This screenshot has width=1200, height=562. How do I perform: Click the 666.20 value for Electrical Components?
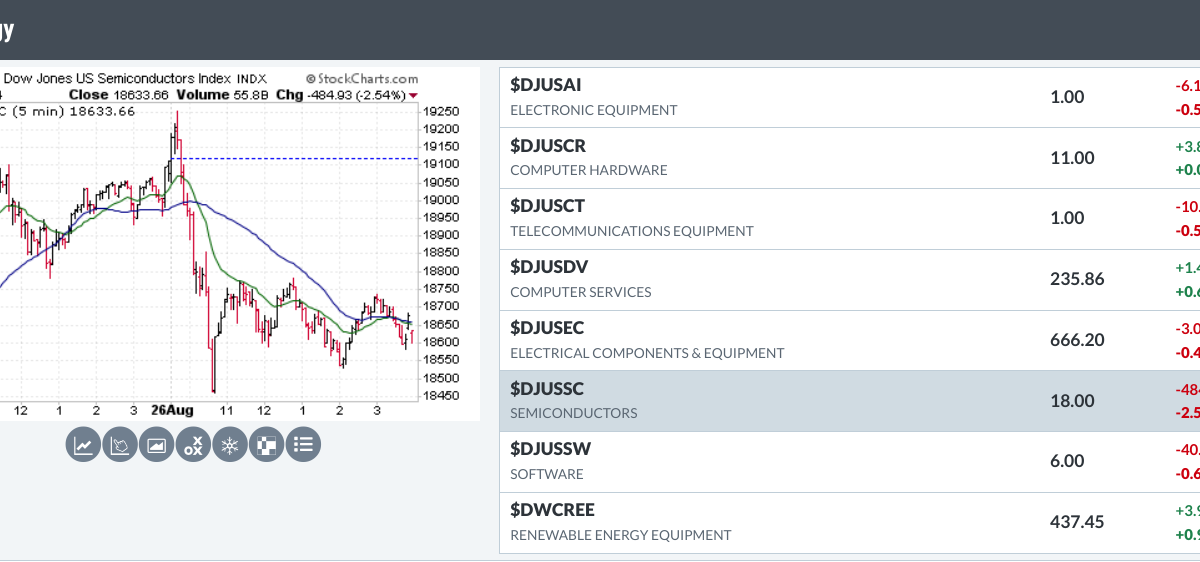[1077, 340]
